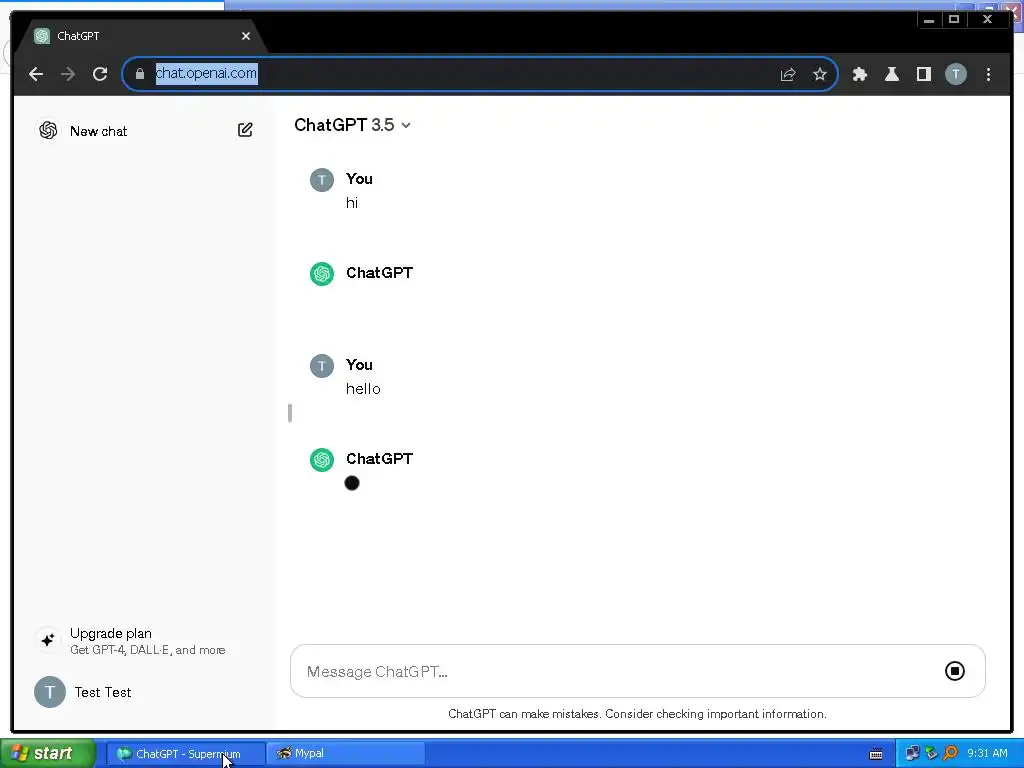The width and height of the screenshot is (1024, 768).
Task: Click the ChatGPT avatar on first reply
Action: pos(321,274)
